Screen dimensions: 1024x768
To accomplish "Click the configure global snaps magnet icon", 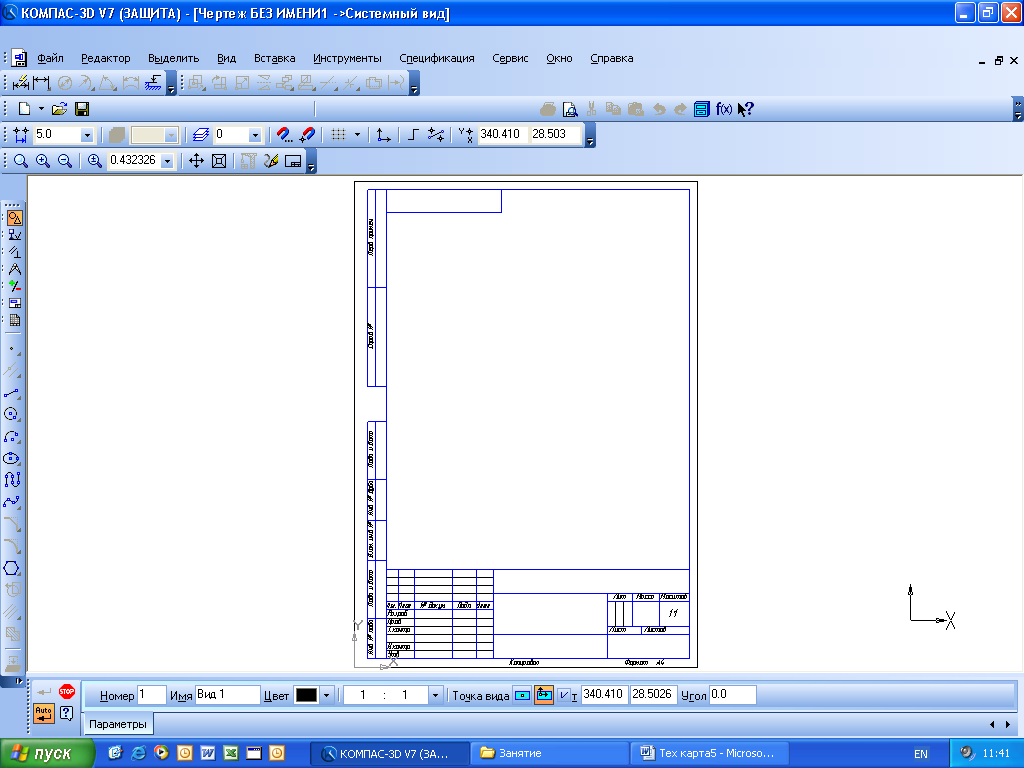I will 284,135.
